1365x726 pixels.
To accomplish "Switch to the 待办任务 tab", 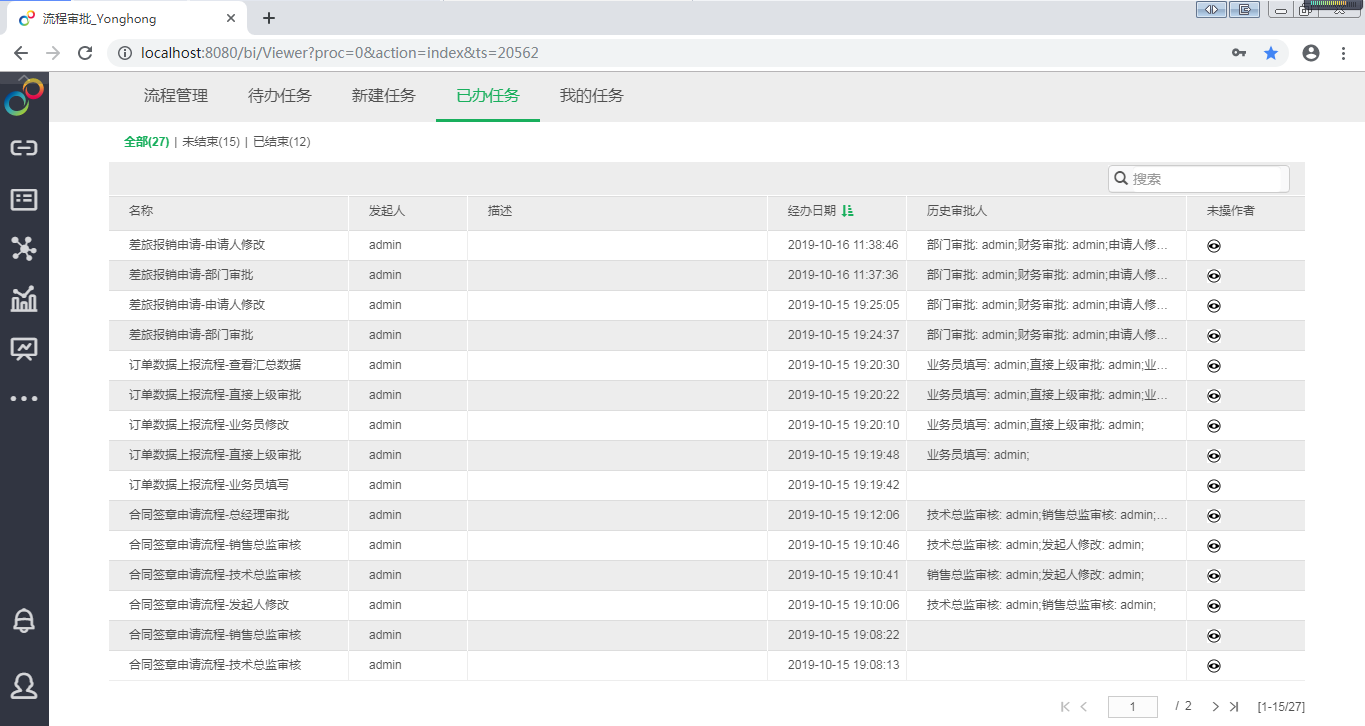I will (x=280, y=96).
